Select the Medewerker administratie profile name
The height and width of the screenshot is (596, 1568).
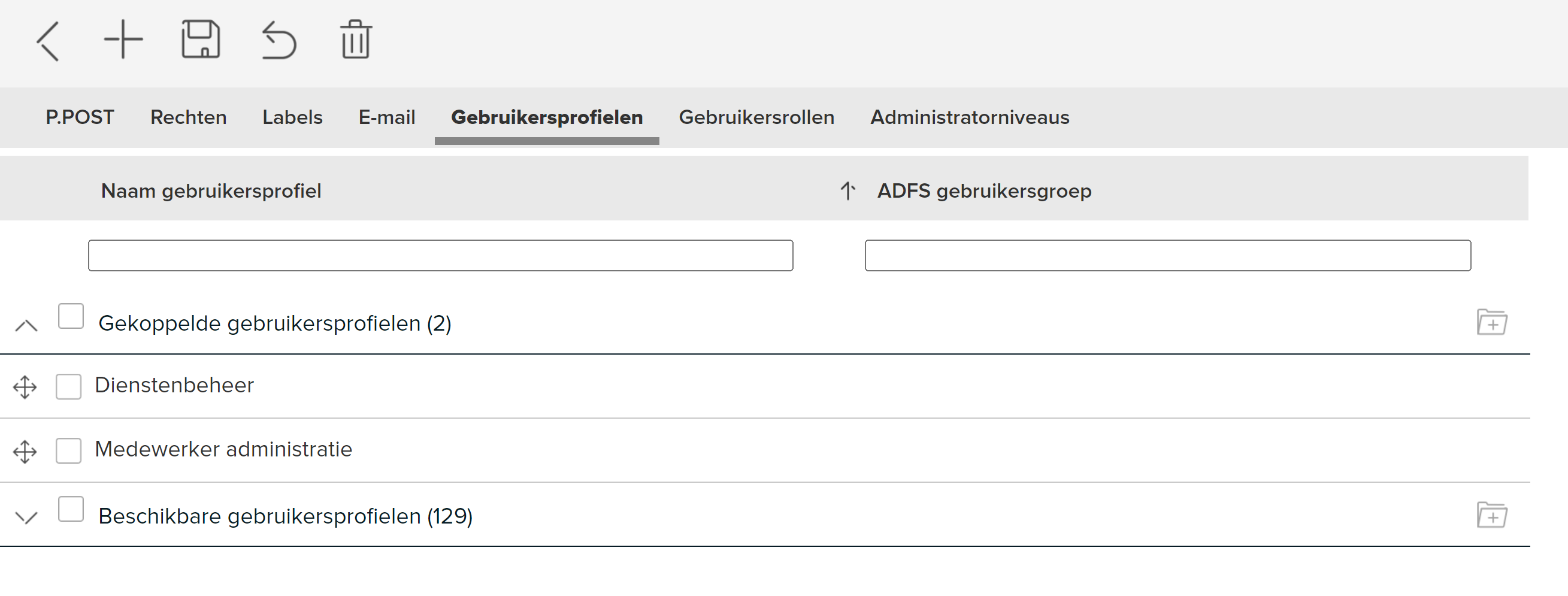click(223, 449)
